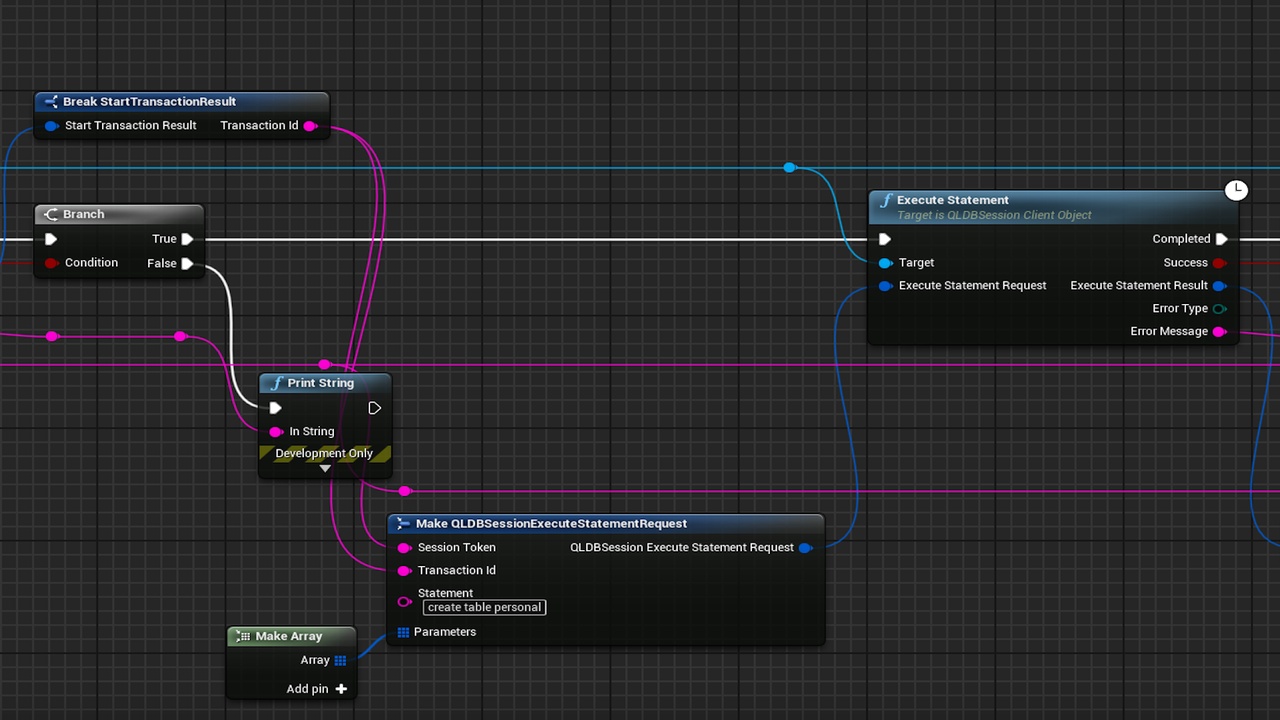
Task: Click the In String pin on Print String
Action: click(x=276, y=432)
